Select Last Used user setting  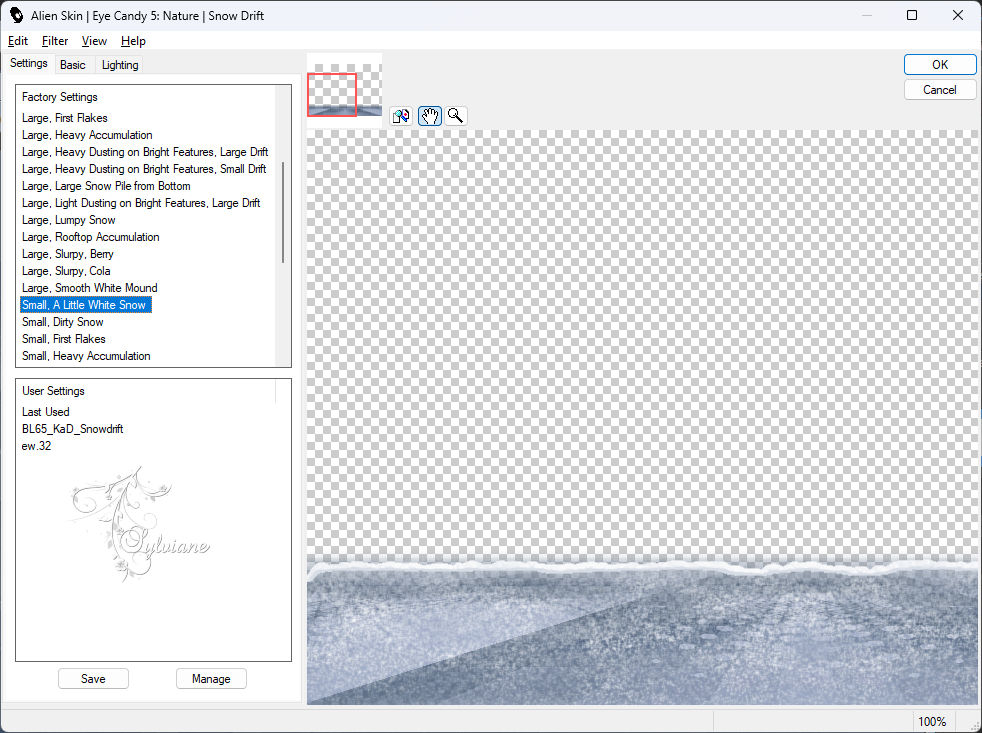pos(46,412)
